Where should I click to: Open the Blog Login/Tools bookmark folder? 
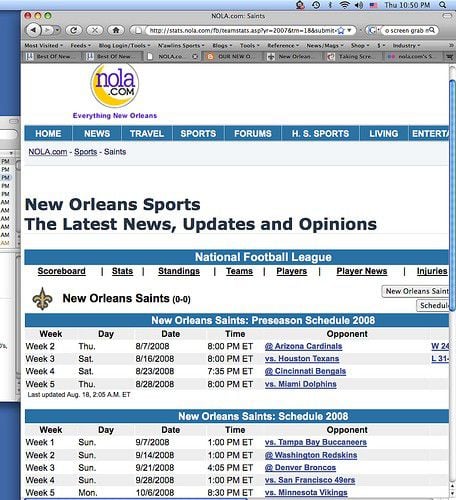124,46
